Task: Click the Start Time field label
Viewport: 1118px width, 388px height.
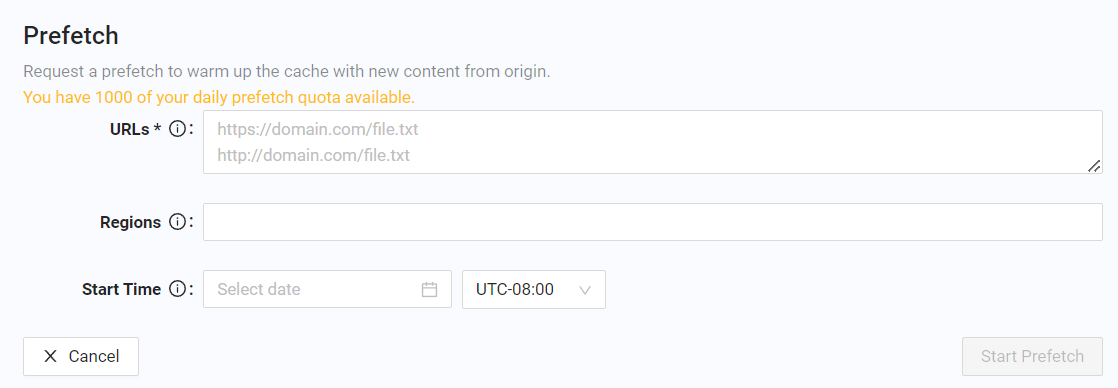Action: 121,290
